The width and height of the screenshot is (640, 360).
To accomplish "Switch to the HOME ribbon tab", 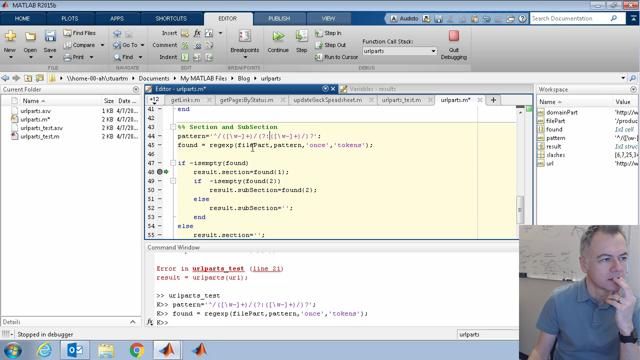I will click(x=22, y=19).
